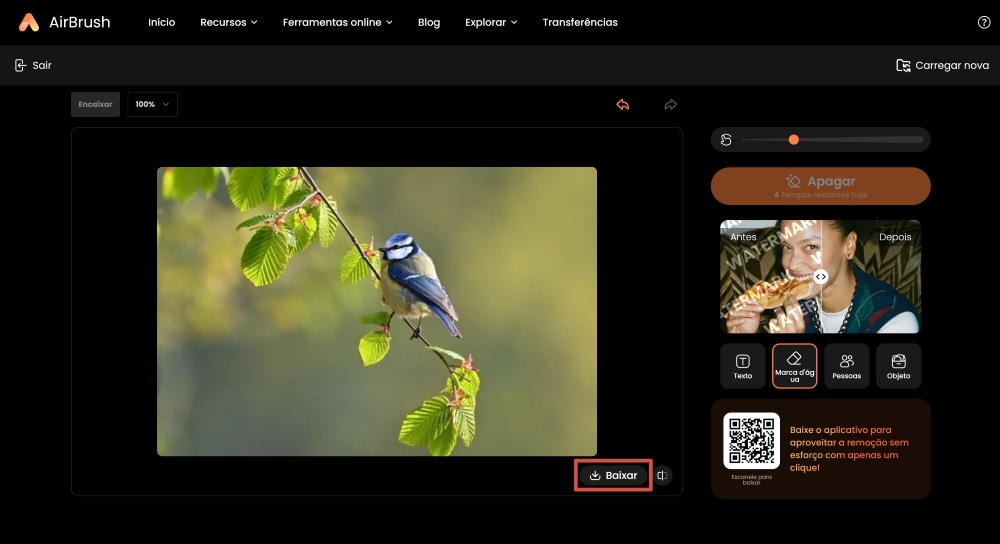Click Sair to exit editor
The image size is (1000, 544).
33,65
